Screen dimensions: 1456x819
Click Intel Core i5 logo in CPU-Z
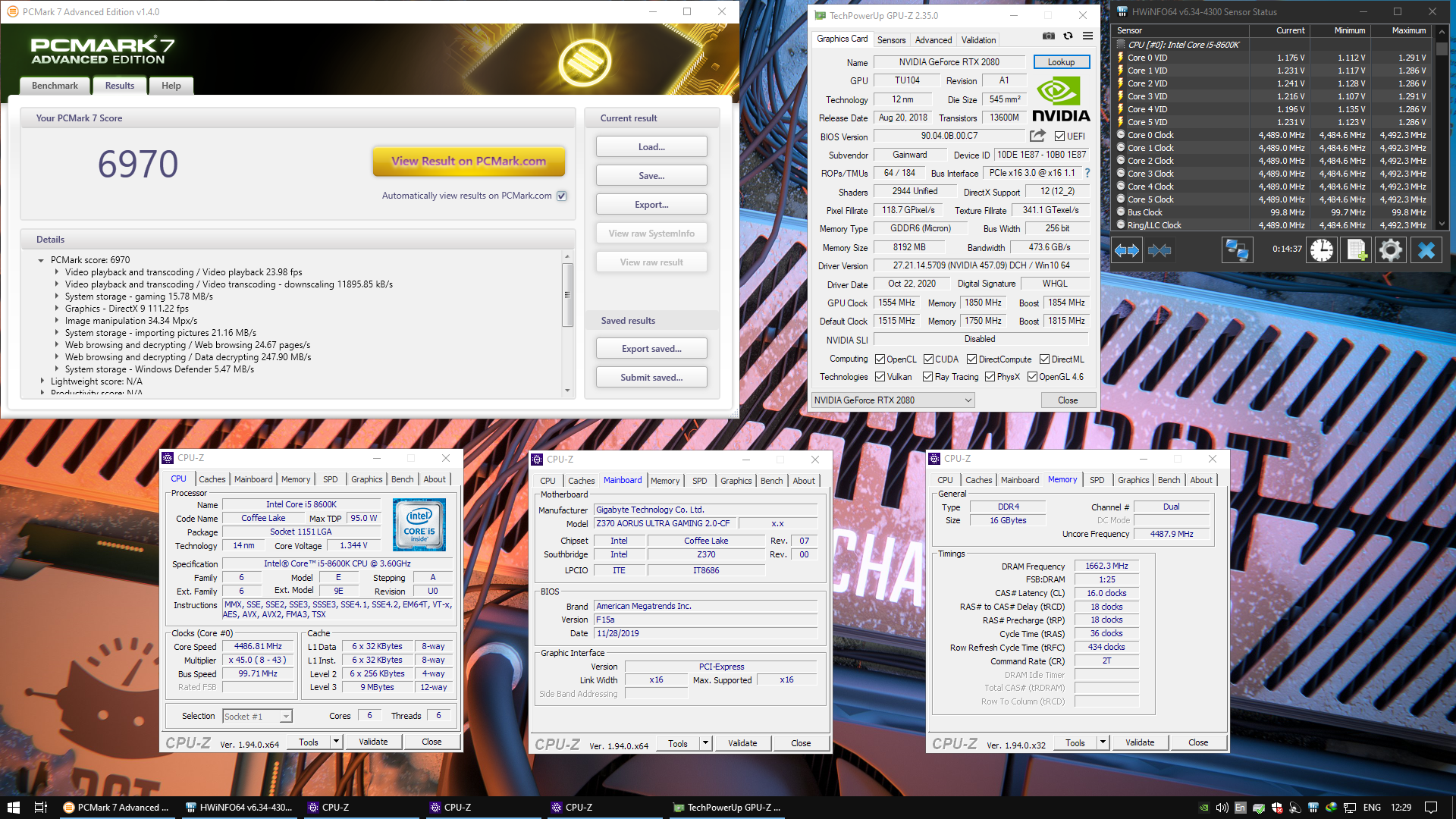pos(419,524)
